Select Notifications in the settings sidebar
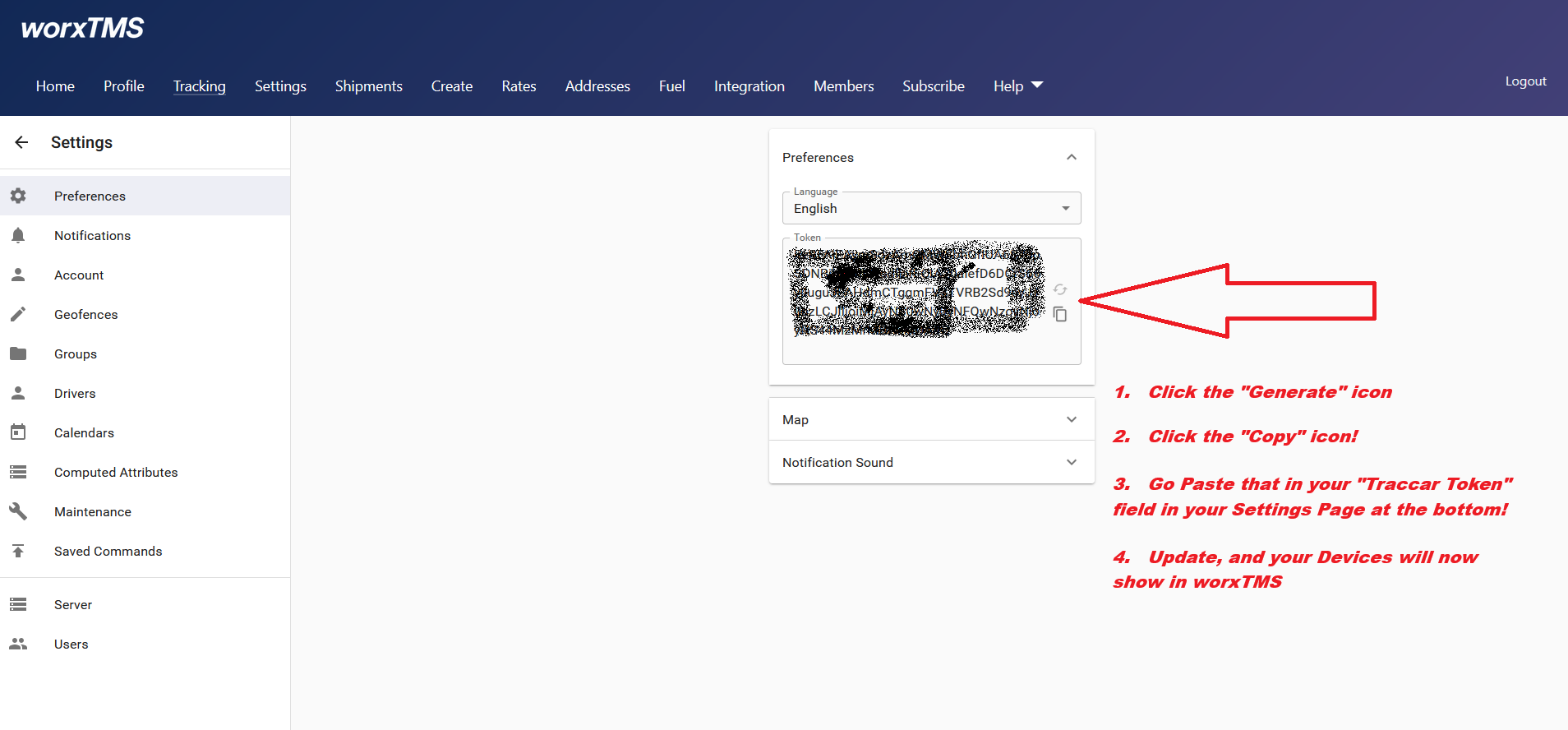The width and height of the screenshot is (1568, 730). click(145, 235)
